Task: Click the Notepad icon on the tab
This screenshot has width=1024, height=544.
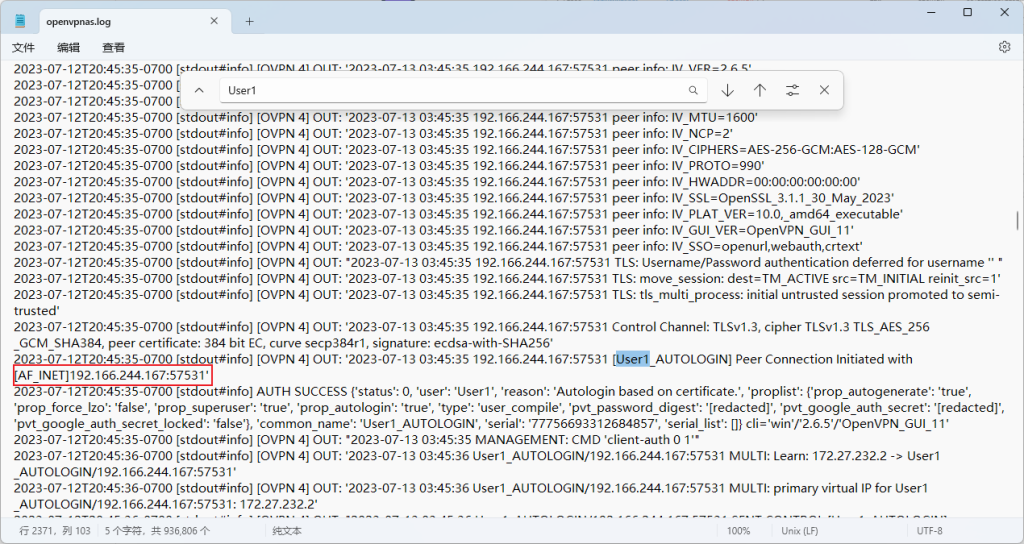Action: coord(21,21)
